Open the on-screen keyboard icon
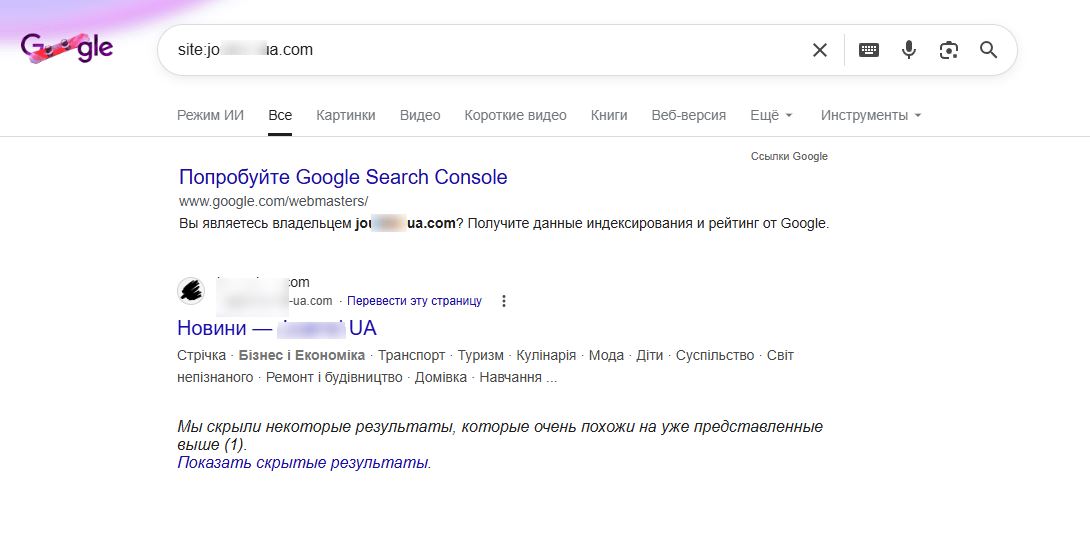 869,50
